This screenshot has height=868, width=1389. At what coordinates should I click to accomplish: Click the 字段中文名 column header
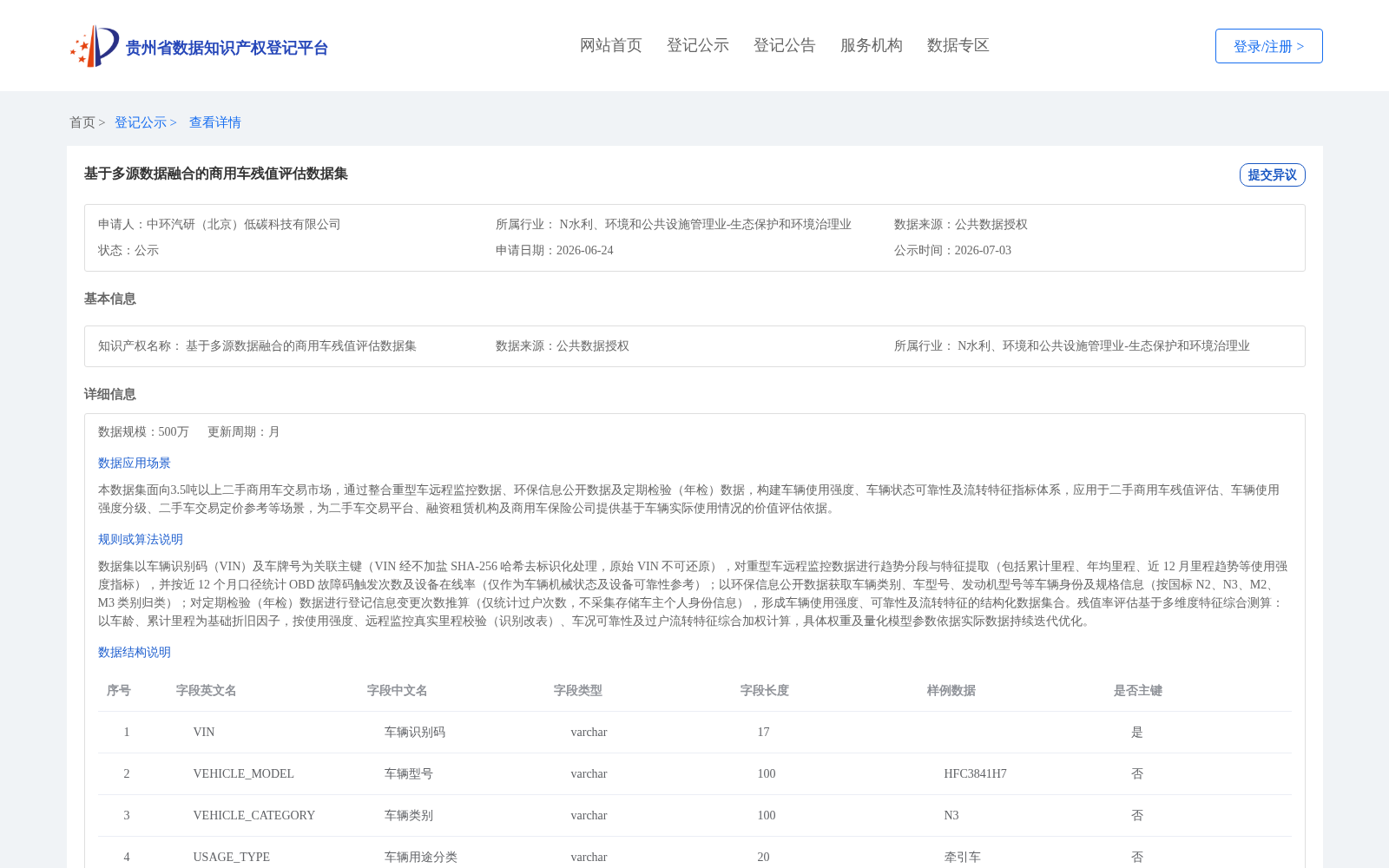pos(398,690)
